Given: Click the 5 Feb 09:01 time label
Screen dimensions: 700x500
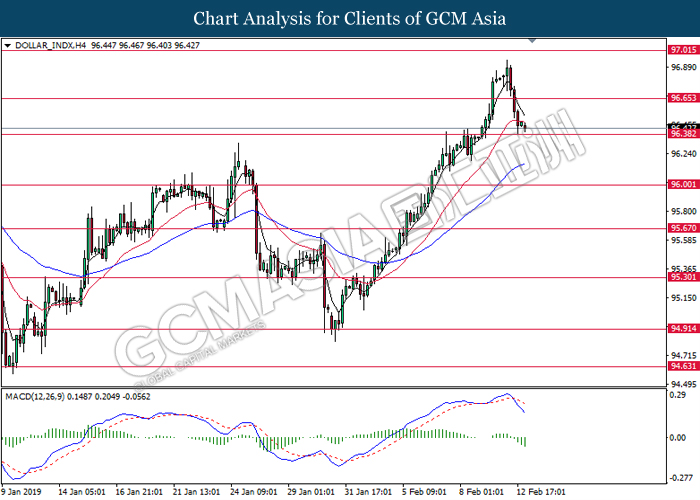Looking at the screenshot, I should coord(424,492).
